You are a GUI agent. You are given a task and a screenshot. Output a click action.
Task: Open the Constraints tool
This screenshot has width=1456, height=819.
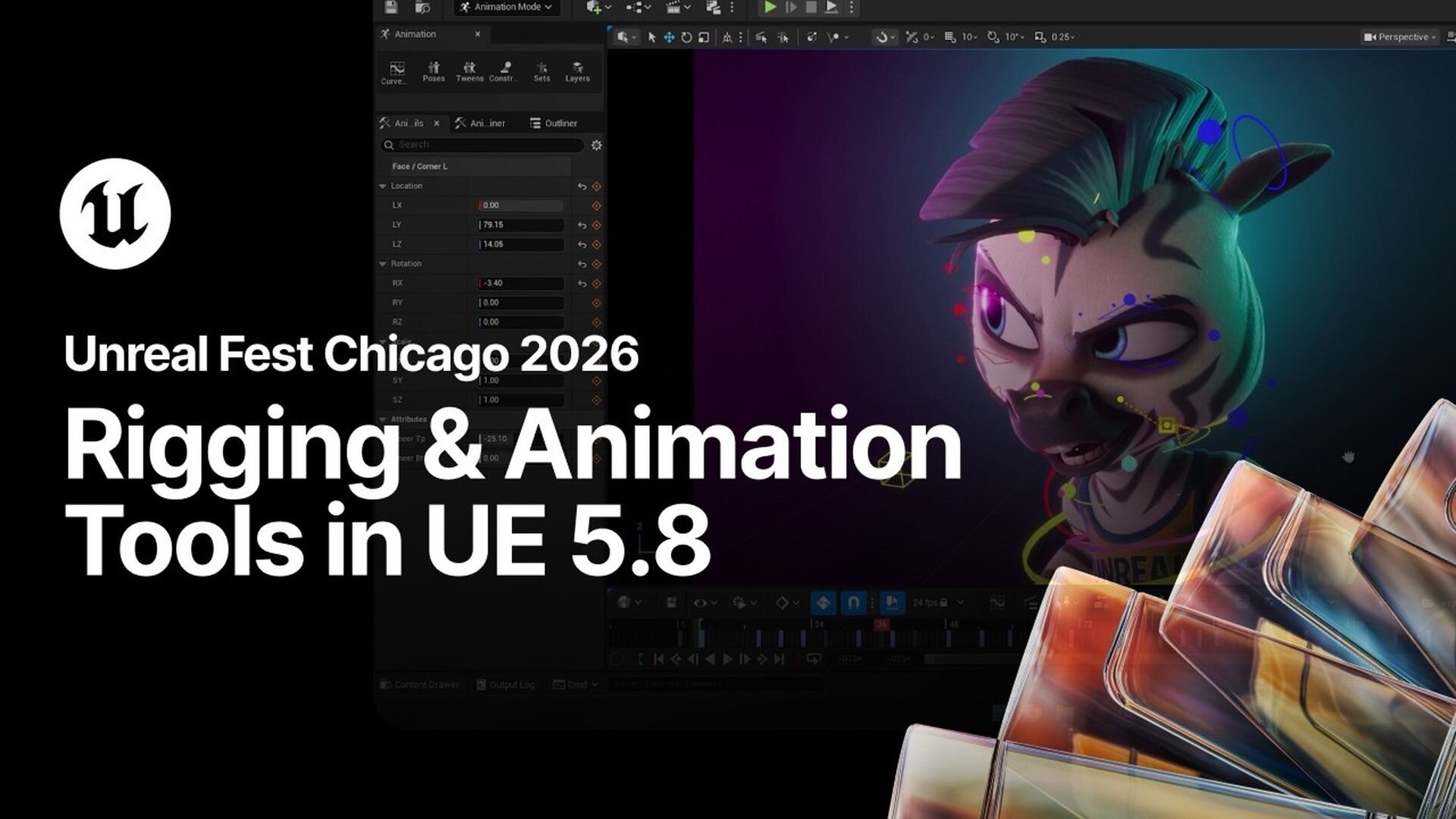(x=504, y=72)
